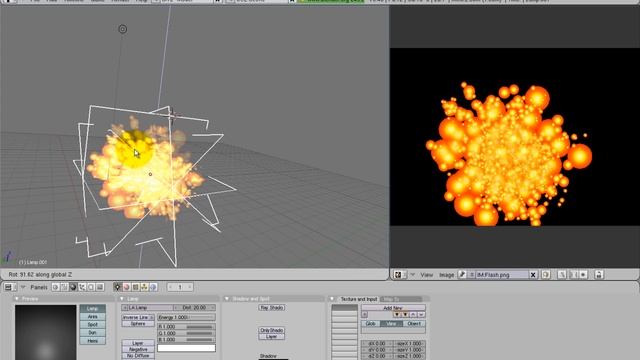Select the Shading context sphere icon

click(x=73, y=287)
